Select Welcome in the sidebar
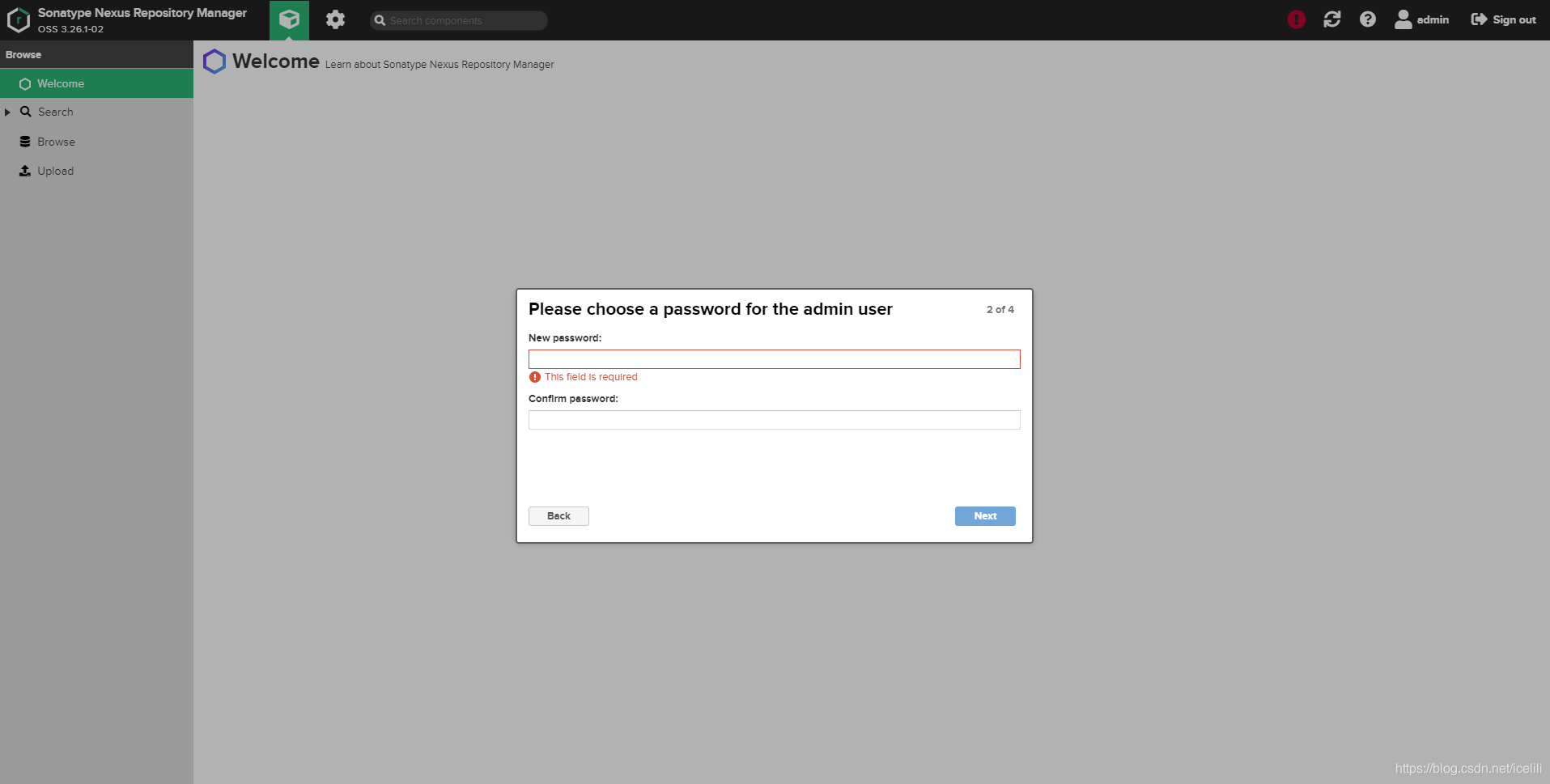Viewport: 1550px width, 784px height. pyautogui.click(x=96, y=83)
